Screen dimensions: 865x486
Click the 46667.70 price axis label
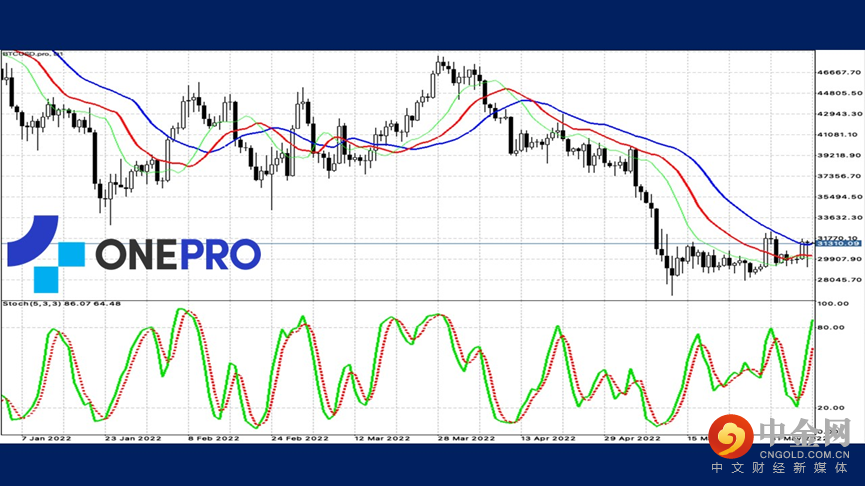click(x=839, y=72)
